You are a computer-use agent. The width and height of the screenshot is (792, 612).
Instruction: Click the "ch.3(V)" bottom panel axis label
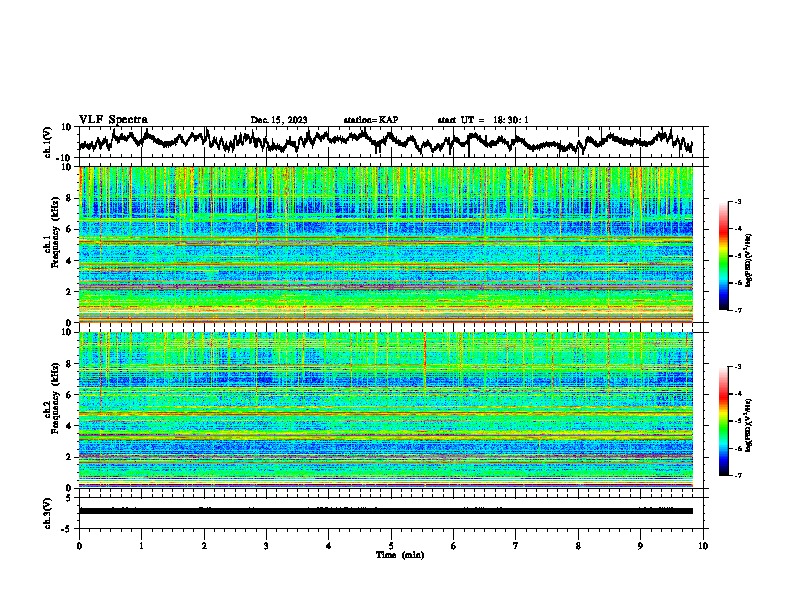(x=48, y=513)
